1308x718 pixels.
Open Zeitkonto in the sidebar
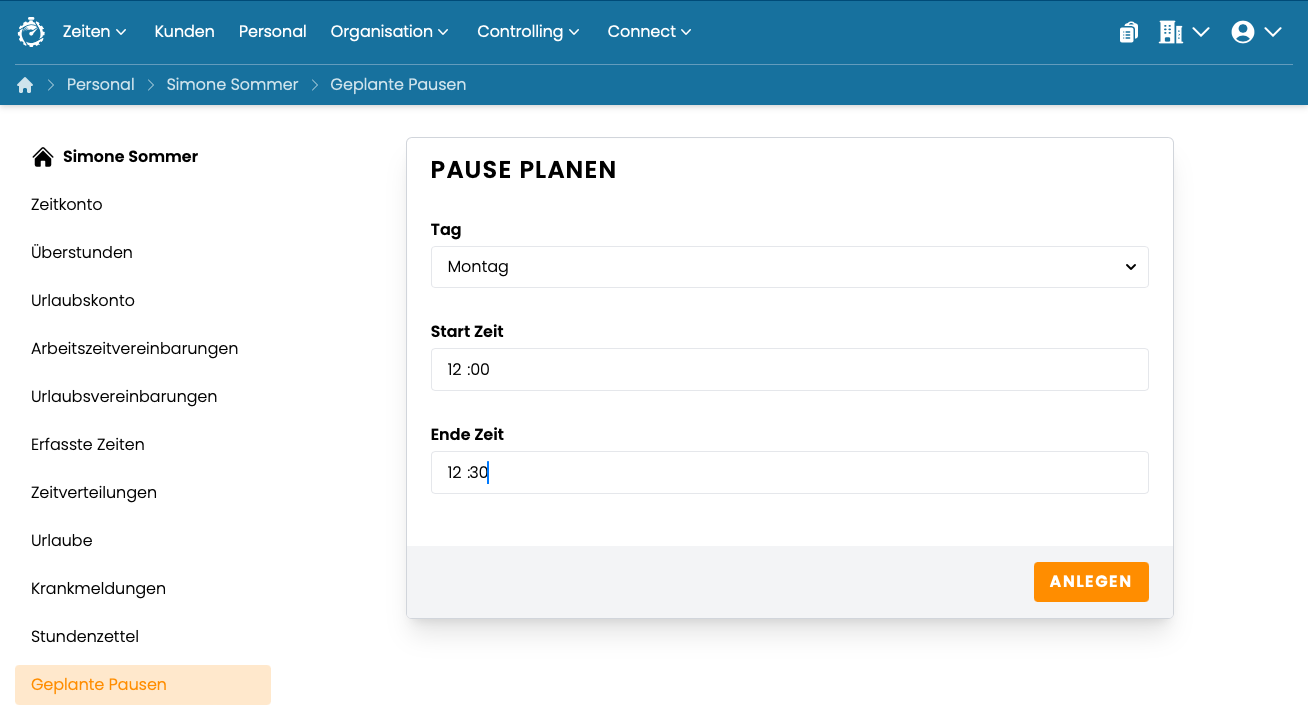(x=67, y=205)
